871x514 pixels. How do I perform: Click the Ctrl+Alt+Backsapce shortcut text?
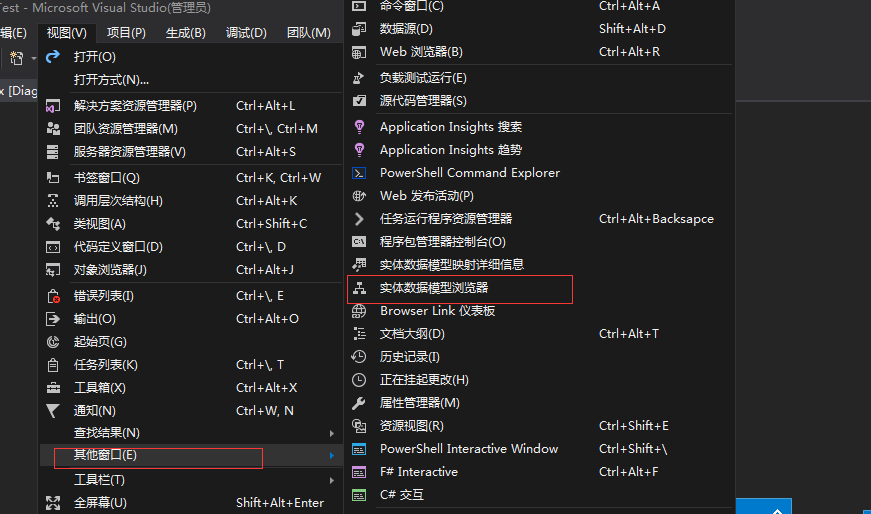[x=656, y=219]
